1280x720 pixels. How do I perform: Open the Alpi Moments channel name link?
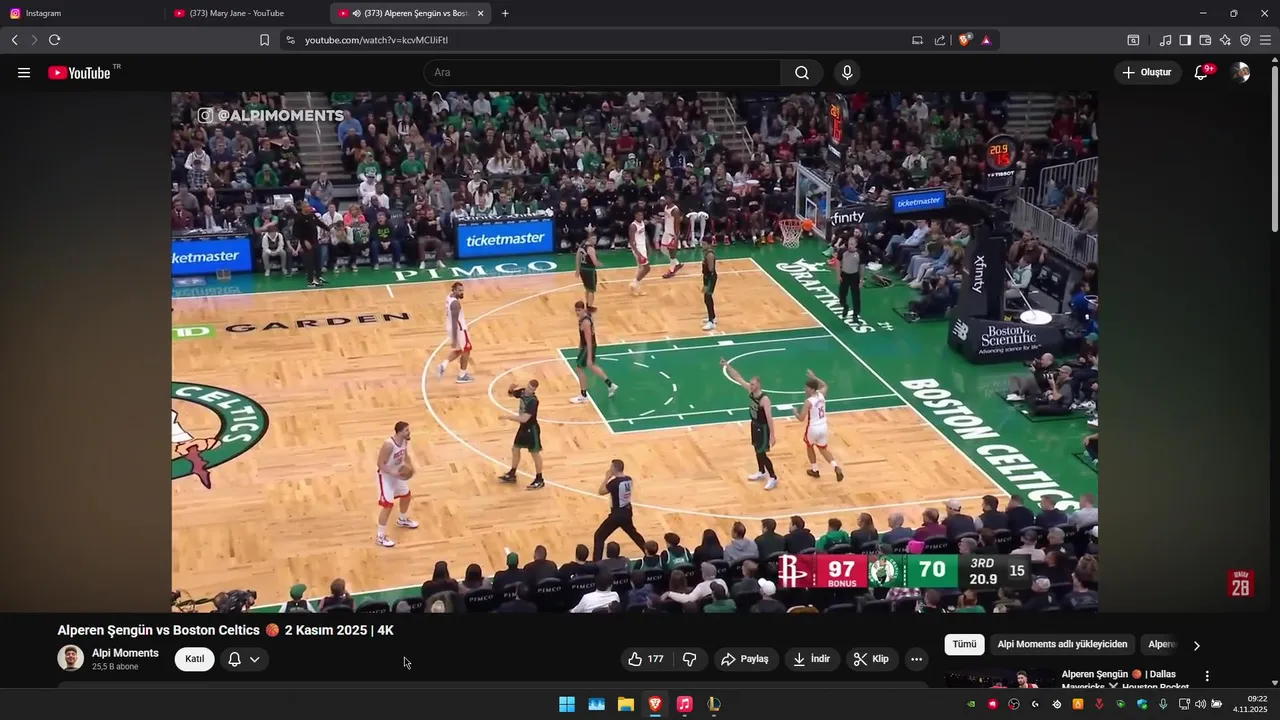tap(125, 653)
